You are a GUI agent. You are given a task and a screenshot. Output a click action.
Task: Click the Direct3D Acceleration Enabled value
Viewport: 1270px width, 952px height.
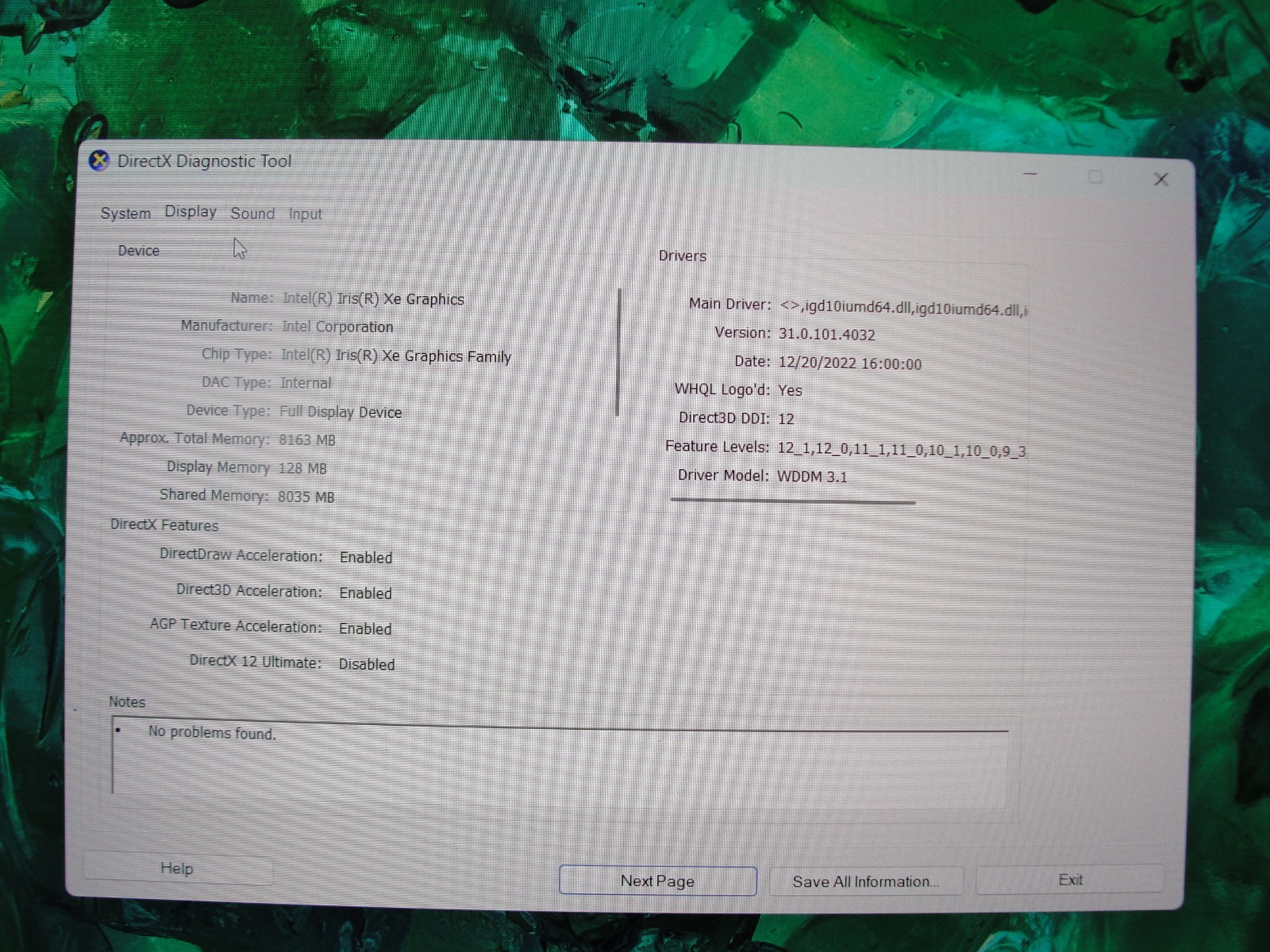point(366,593)
